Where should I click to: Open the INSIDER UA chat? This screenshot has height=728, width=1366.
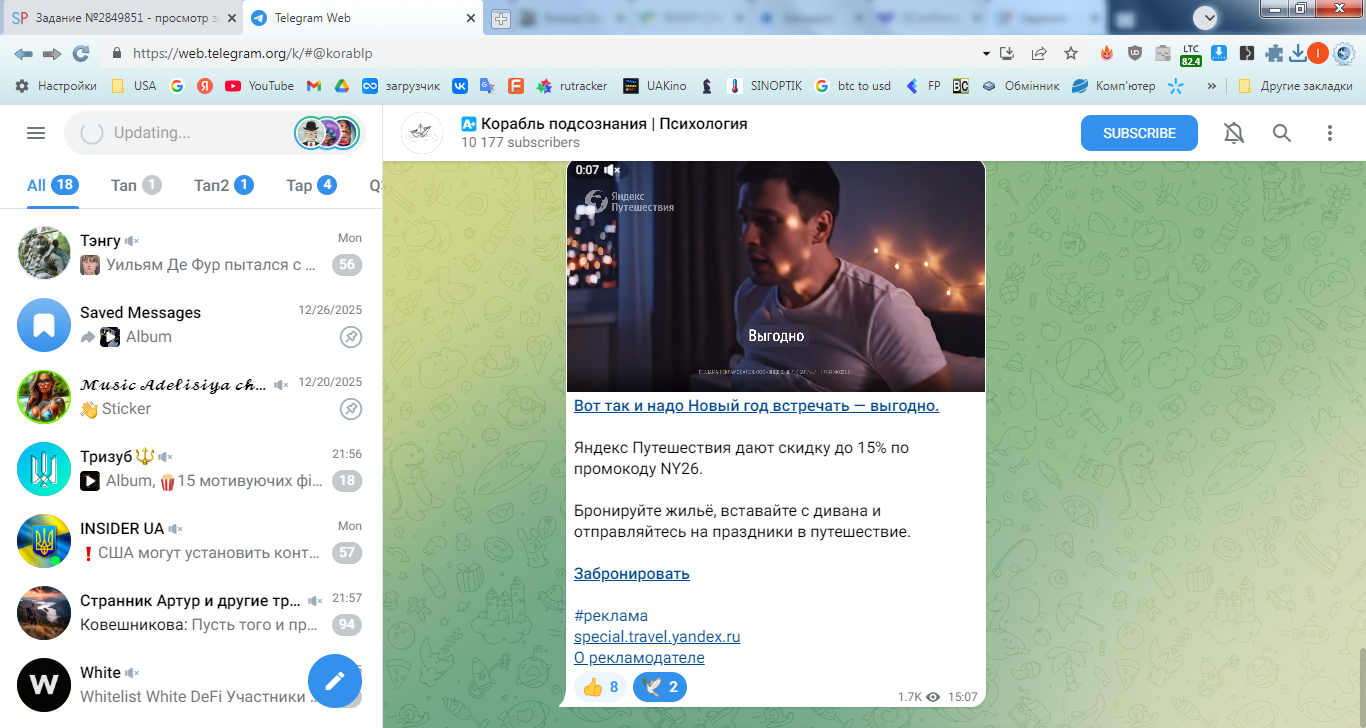(x=191, y=540)
